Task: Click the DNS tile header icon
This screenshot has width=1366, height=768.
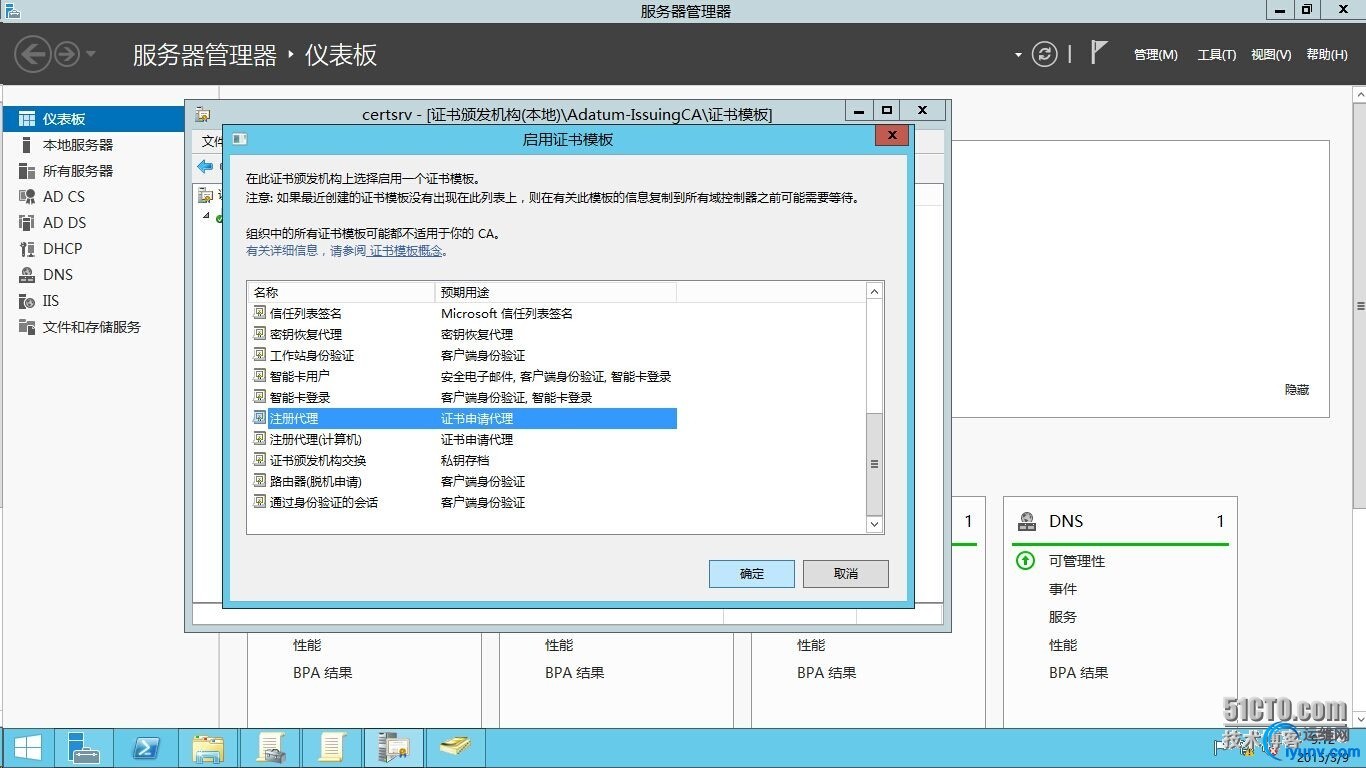Action: coord(1026,521)
